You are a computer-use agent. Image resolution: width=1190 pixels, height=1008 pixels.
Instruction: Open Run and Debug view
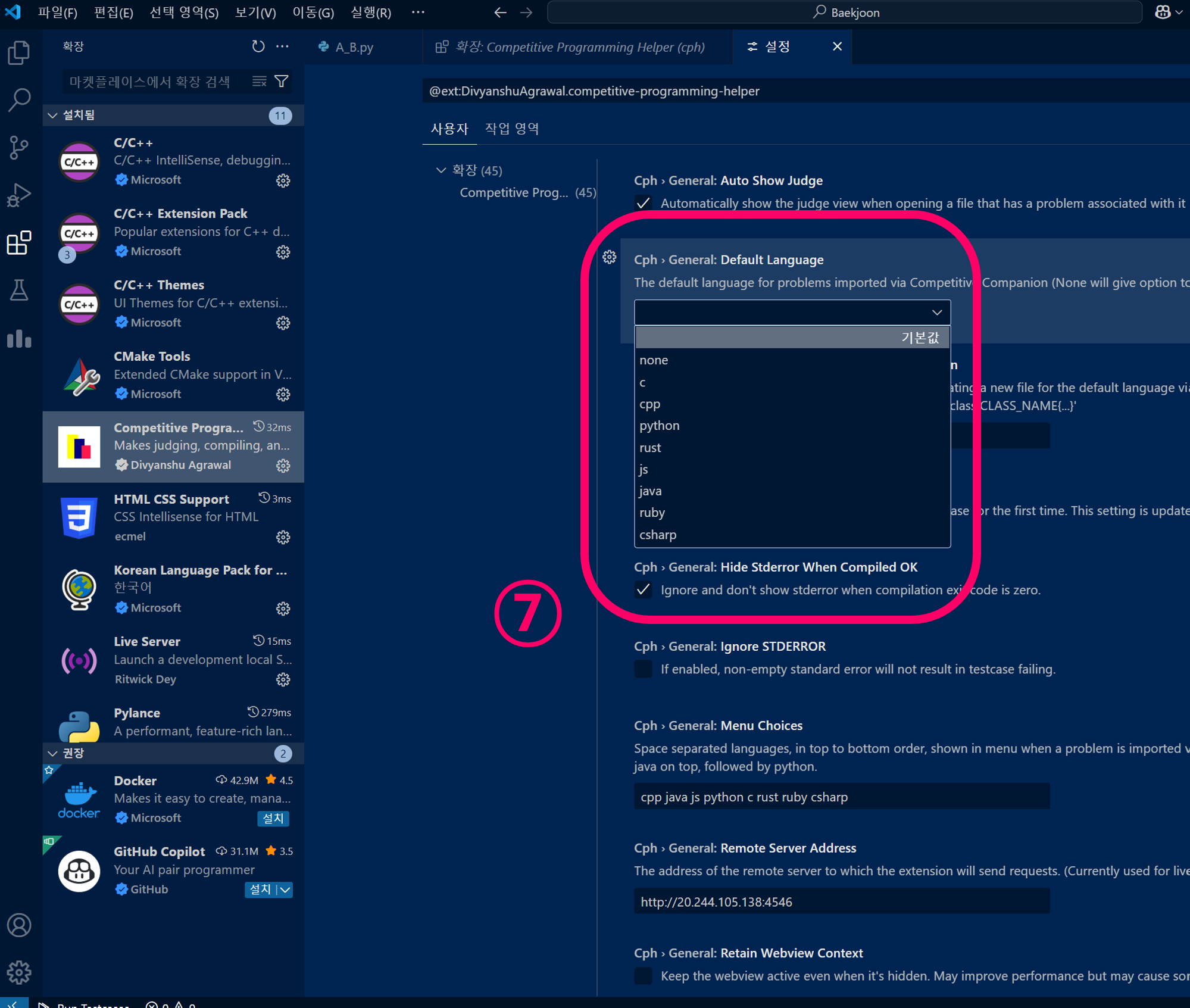click(19, 195)
